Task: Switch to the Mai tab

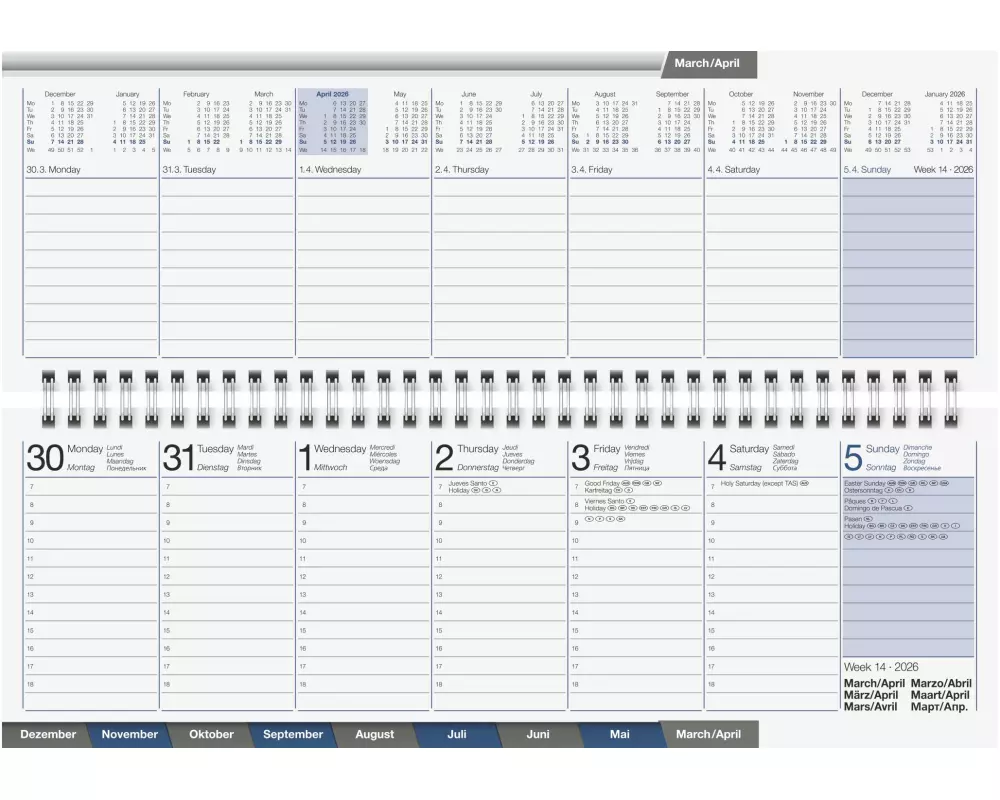Action: click(620, 734)
